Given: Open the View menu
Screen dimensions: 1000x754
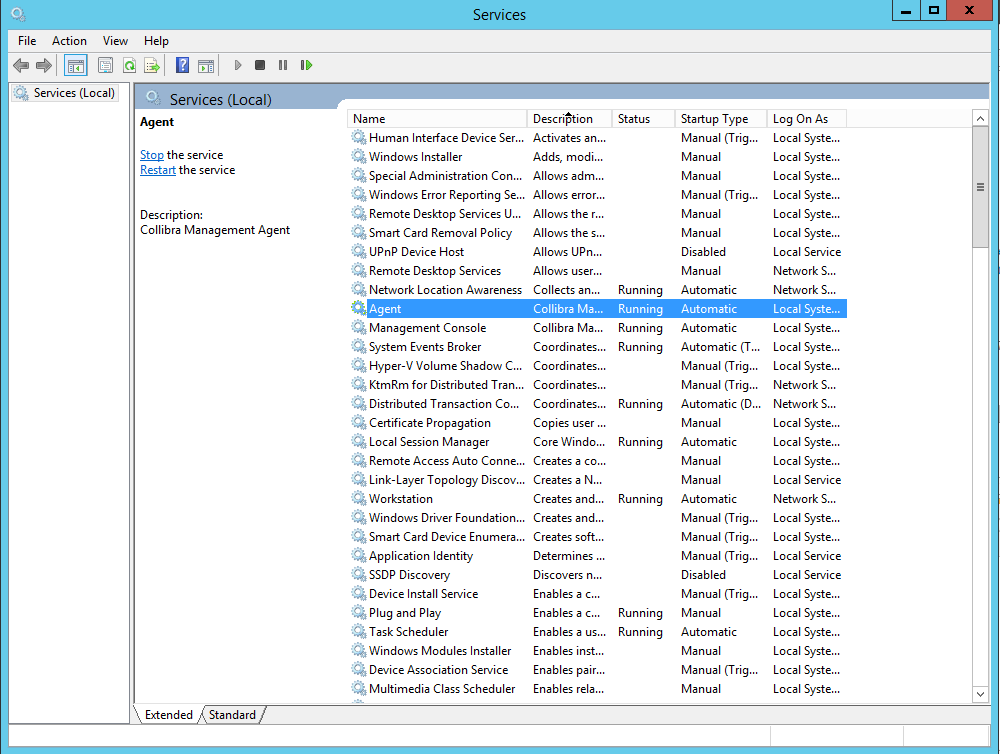Looking at the screenshot, I should 115,41.
